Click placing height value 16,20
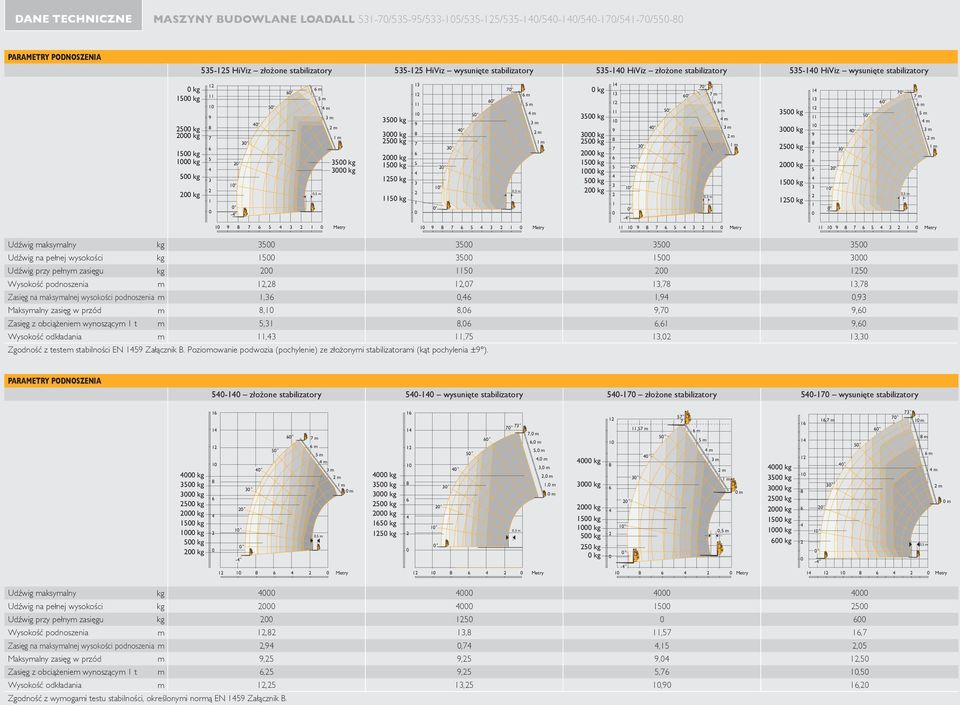The height and width of the screenshot is (705, 960). coord(859,685)
